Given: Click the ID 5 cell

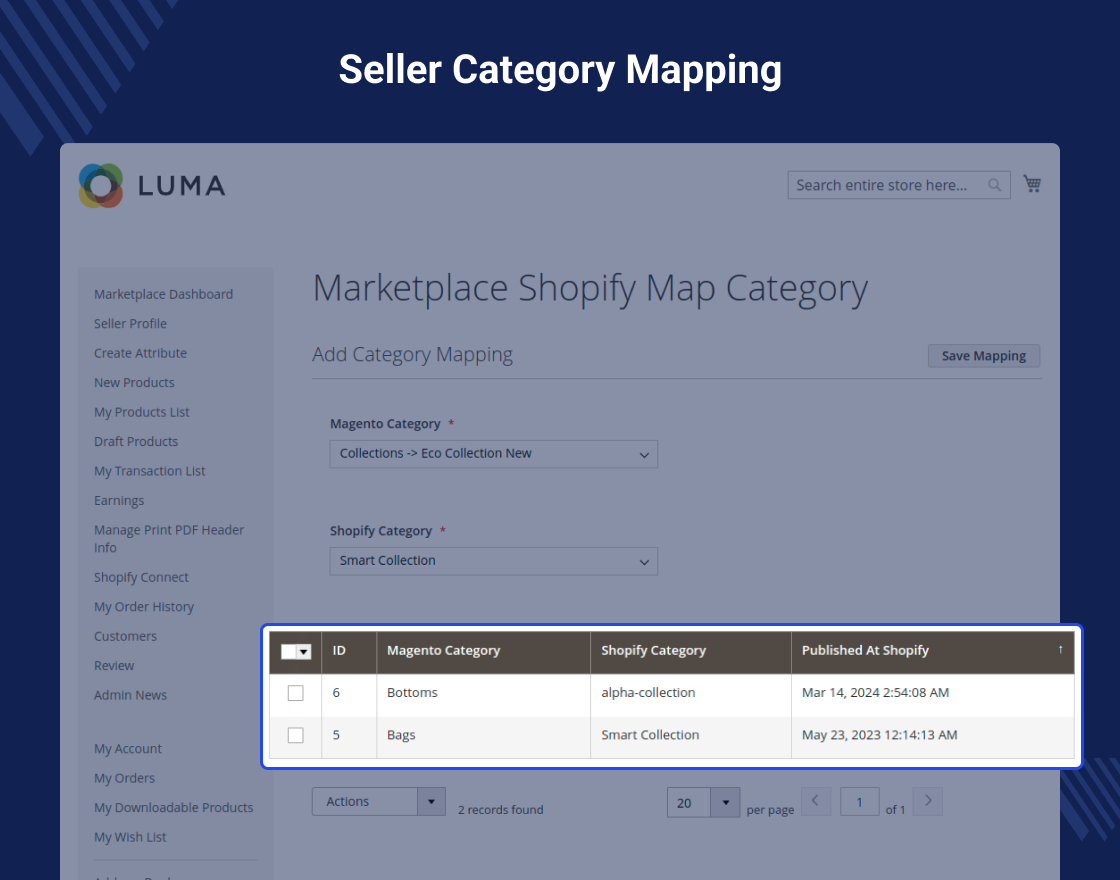Looking at the screenshot, I should coord(349,736).
